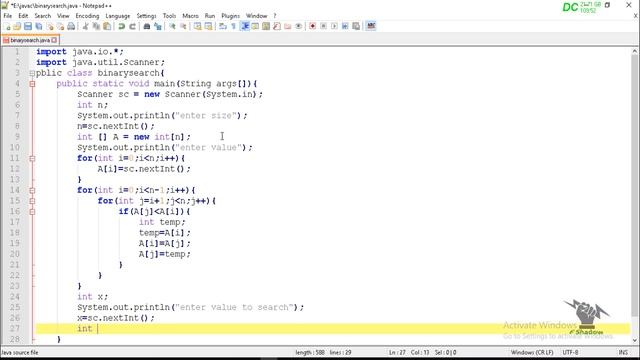Click the vertical scrollbar up arrow
640x360 pixels.
point(635,51)
